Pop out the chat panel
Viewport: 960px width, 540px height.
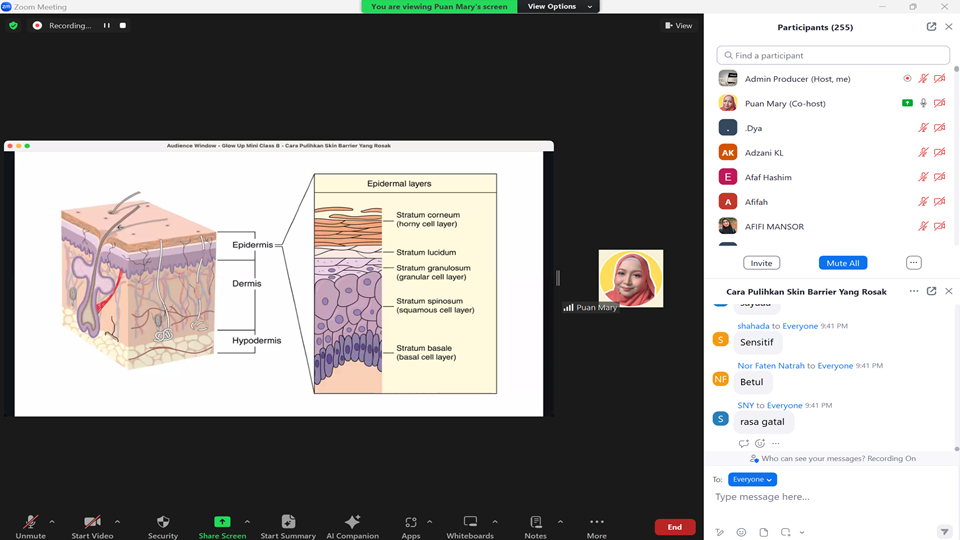point(931,291)
